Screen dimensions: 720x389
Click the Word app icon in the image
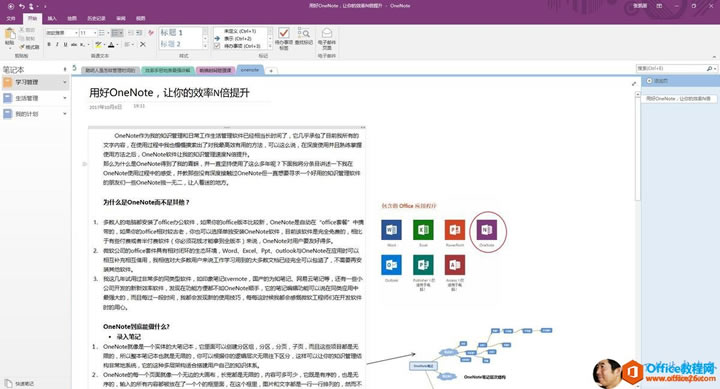[x=392, y=230]
